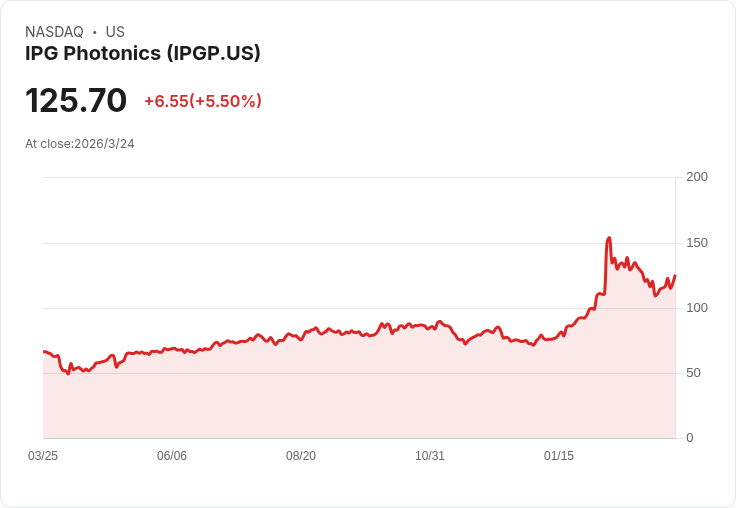This screenshot has height=508, width=736.
Task: Click the chart's peak near 150
Action: (609, 238)
